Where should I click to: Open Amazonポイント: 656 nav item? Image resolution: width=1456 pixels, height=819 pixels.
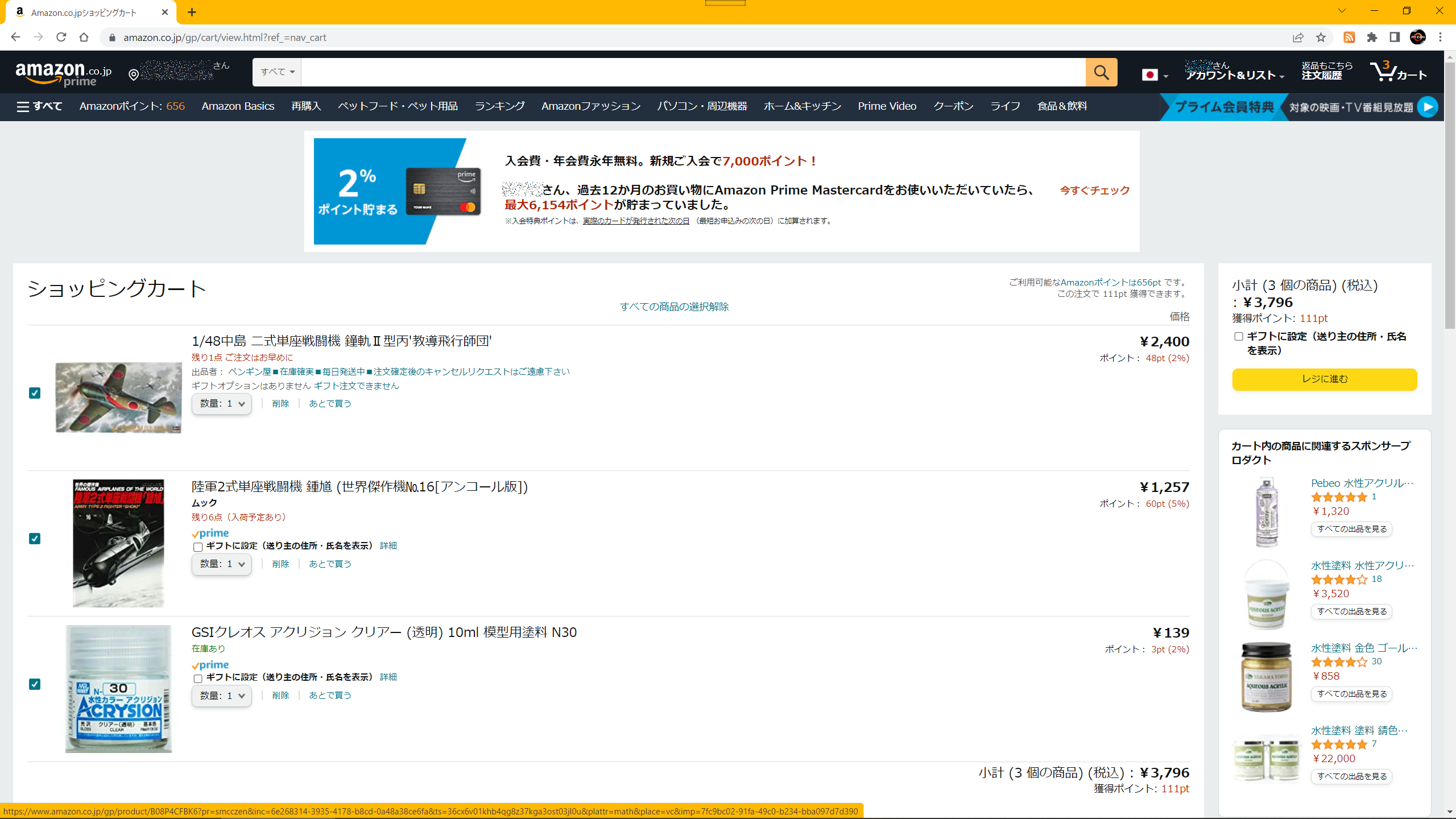(132, 106)
